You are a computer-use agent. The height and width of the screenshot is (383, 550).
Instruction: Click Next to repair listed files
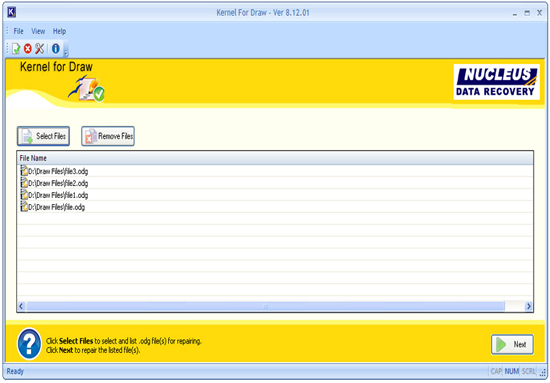pyautogui.click(x=512, y=344)
